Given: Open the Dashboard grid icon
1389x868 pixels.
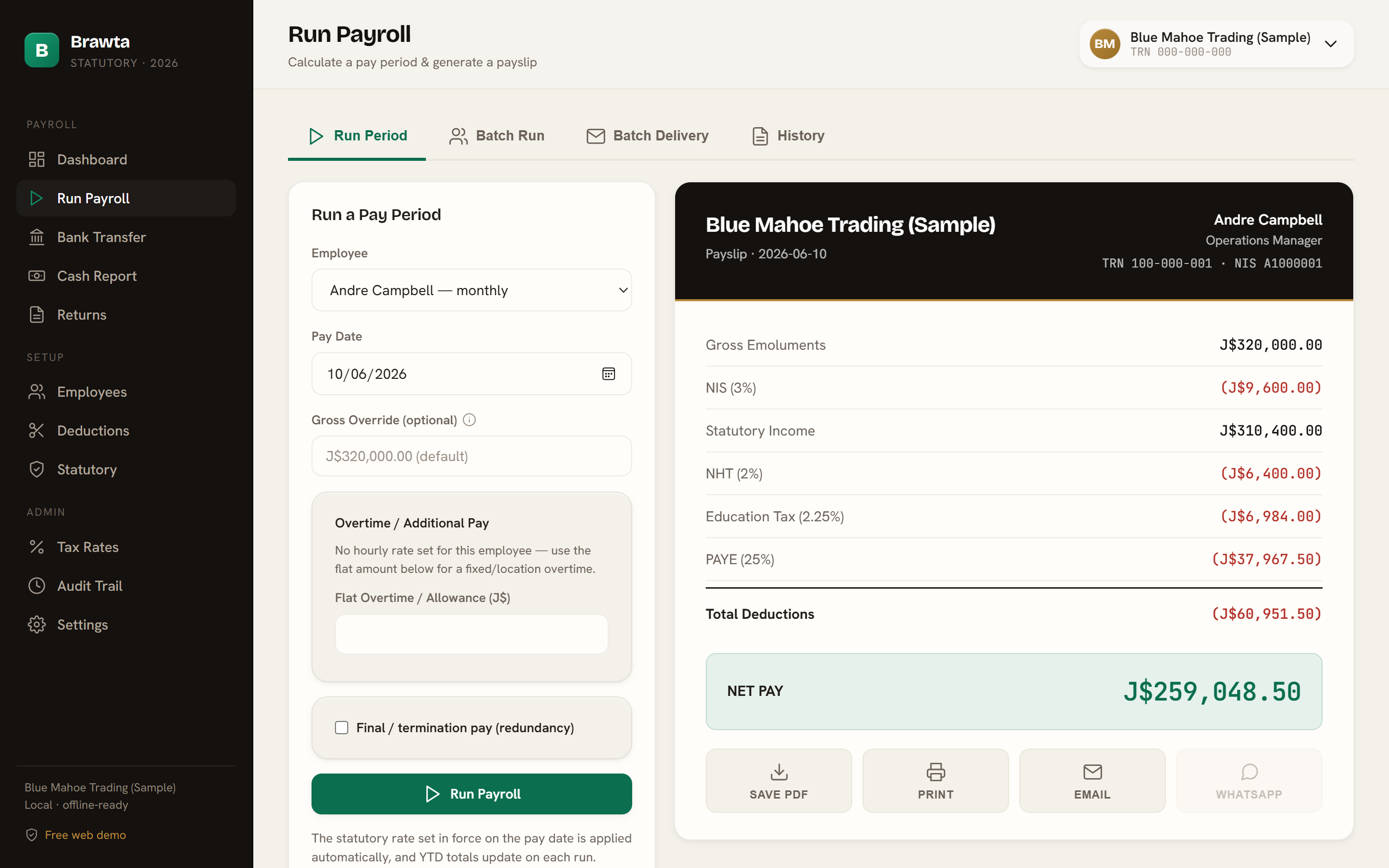Looking at the screenshot, I should tap(37, 159).
